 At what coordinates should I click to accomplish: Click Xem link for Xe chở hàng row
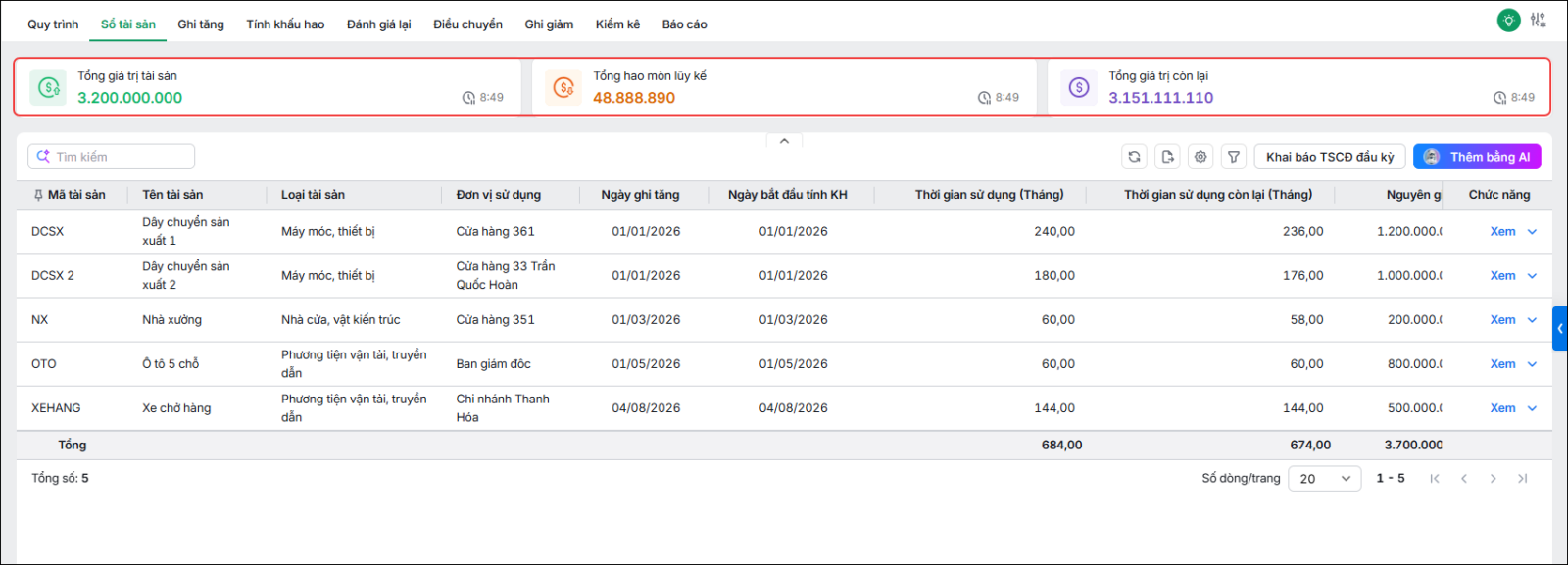[1502, 408]
